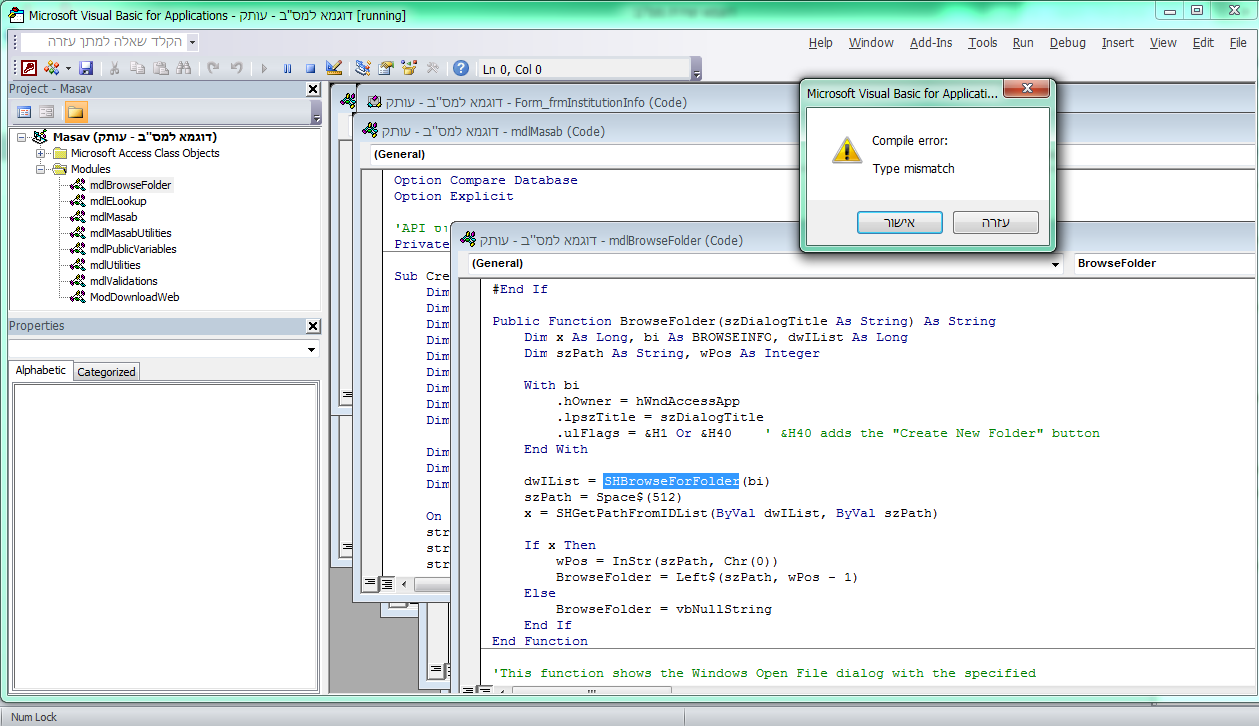Viewport: 1259px width, 726px height.
Task: Expand Microsoft Access Class Objects folder
Action: tap(41, 153)
